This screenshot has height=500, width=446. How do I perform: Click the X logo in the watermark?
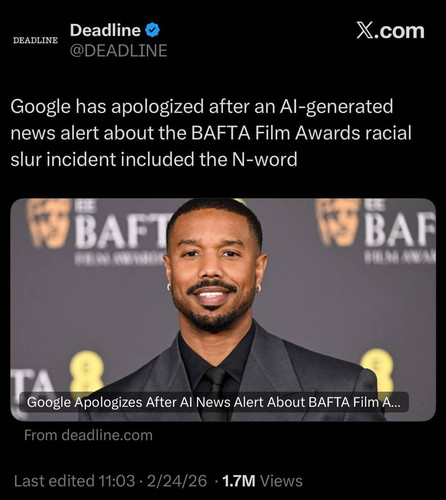coord(365,31)
